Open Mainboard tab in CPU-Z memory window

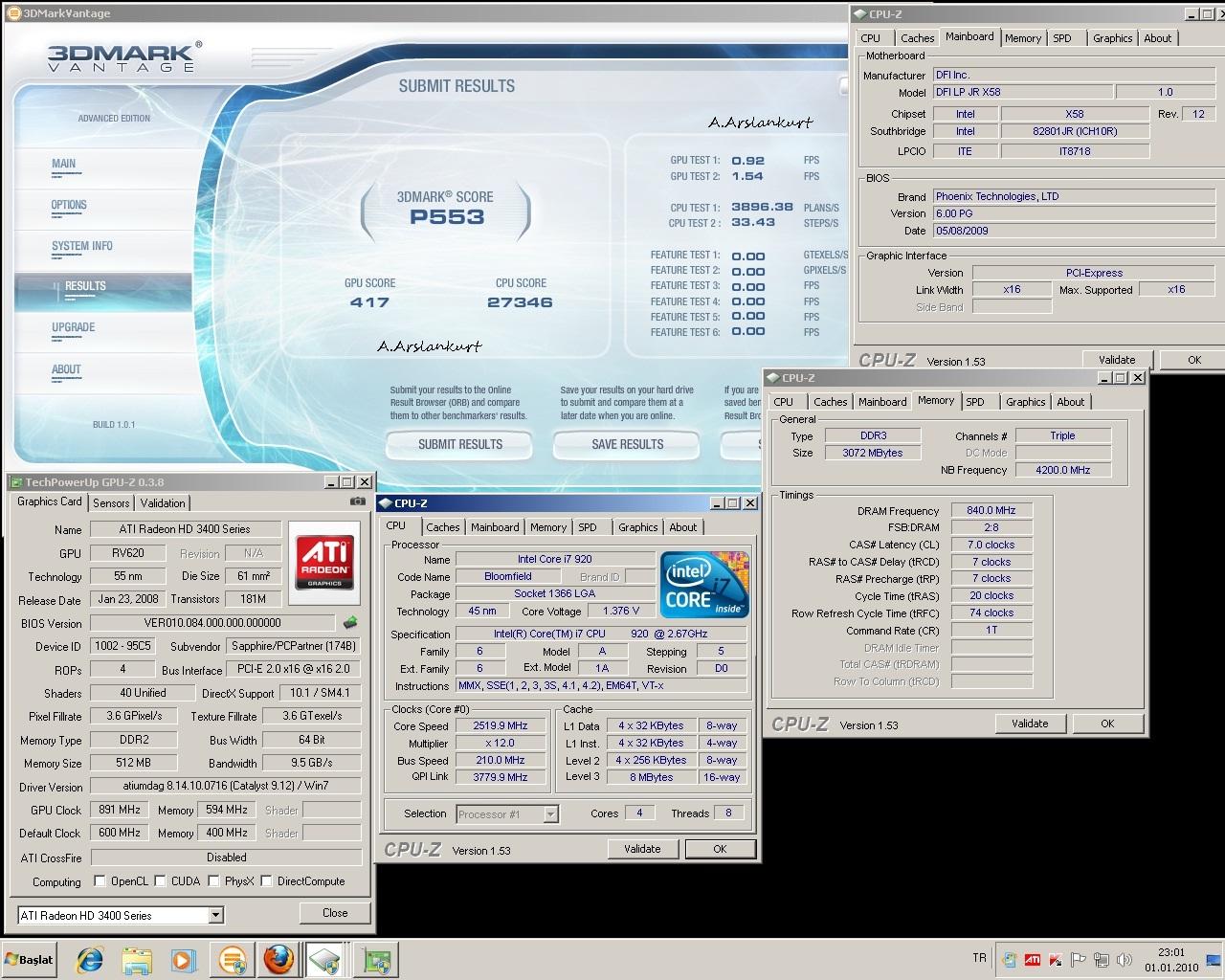point(881,402)
